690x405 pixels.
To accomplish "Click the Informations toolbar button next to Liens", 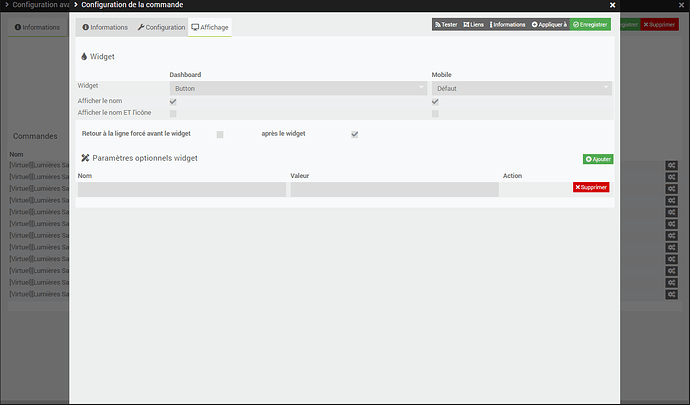I will click(507, 25).
